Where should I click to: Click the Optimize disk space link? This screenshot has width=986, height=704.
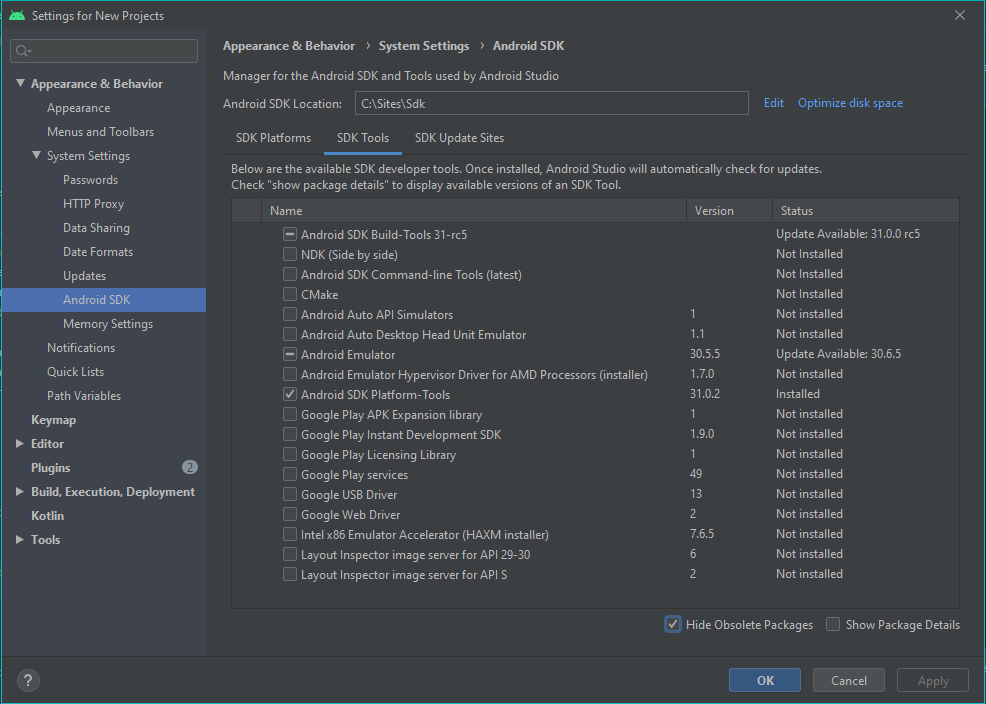pyautogui.click(x=850, y=103)
